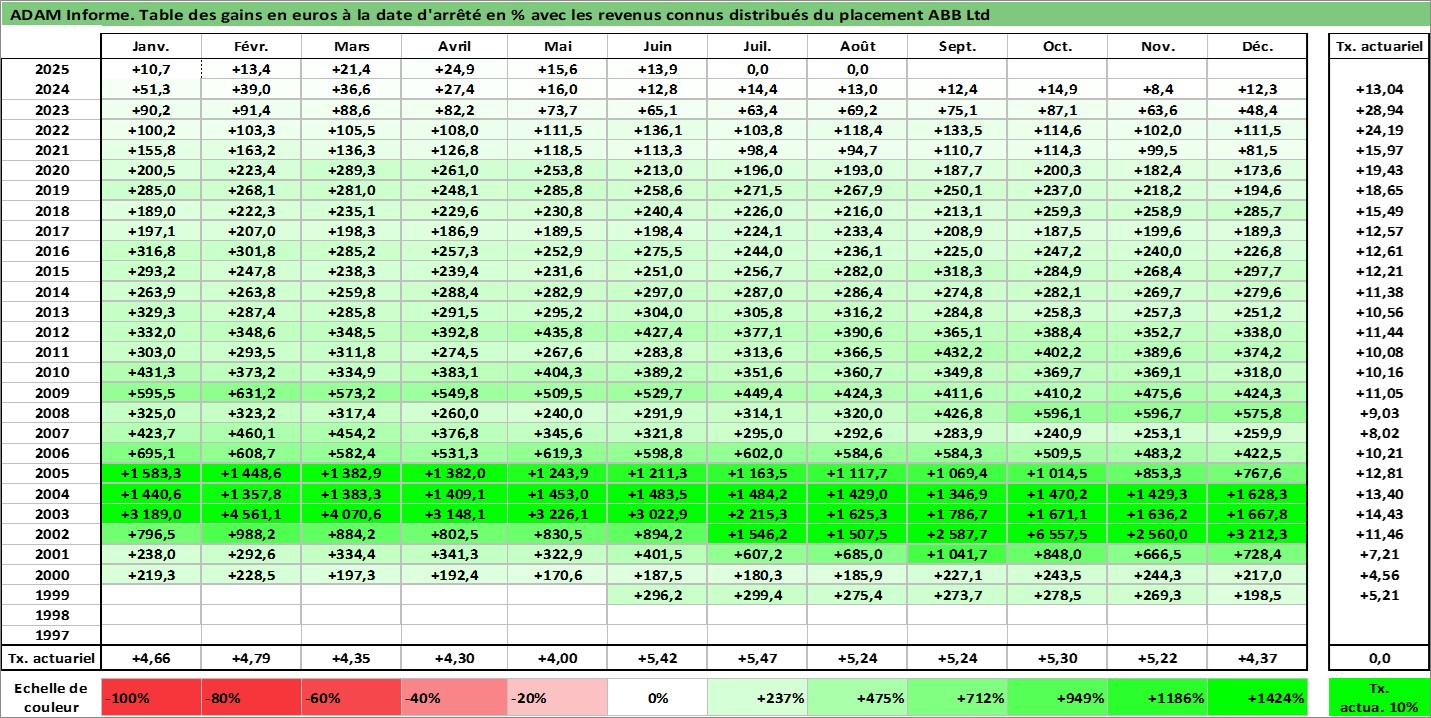This screenshot has height=718, width=1431.
Task: Click the 2020 row label
Action: 51,170
